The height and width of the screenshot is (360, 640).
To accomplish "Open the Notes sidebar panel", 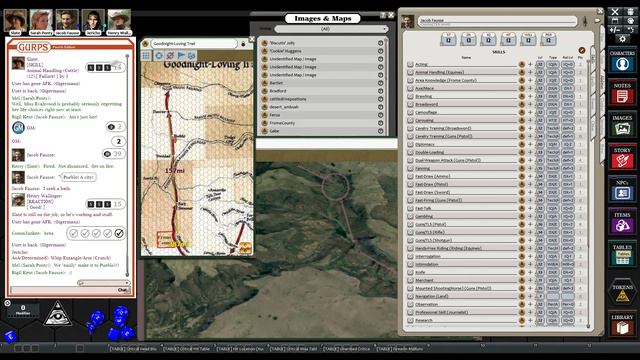I will coord(622,93).
